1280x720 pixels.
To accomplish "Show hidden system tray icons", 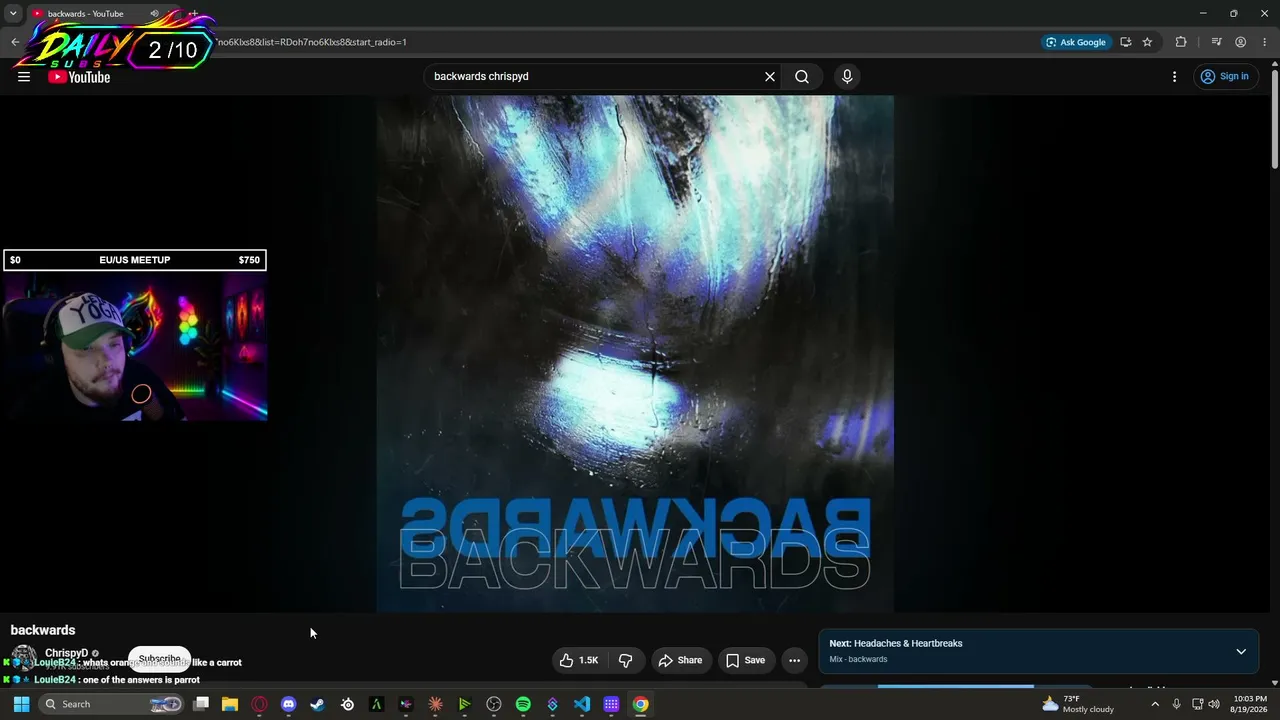I will (1155, 704).
